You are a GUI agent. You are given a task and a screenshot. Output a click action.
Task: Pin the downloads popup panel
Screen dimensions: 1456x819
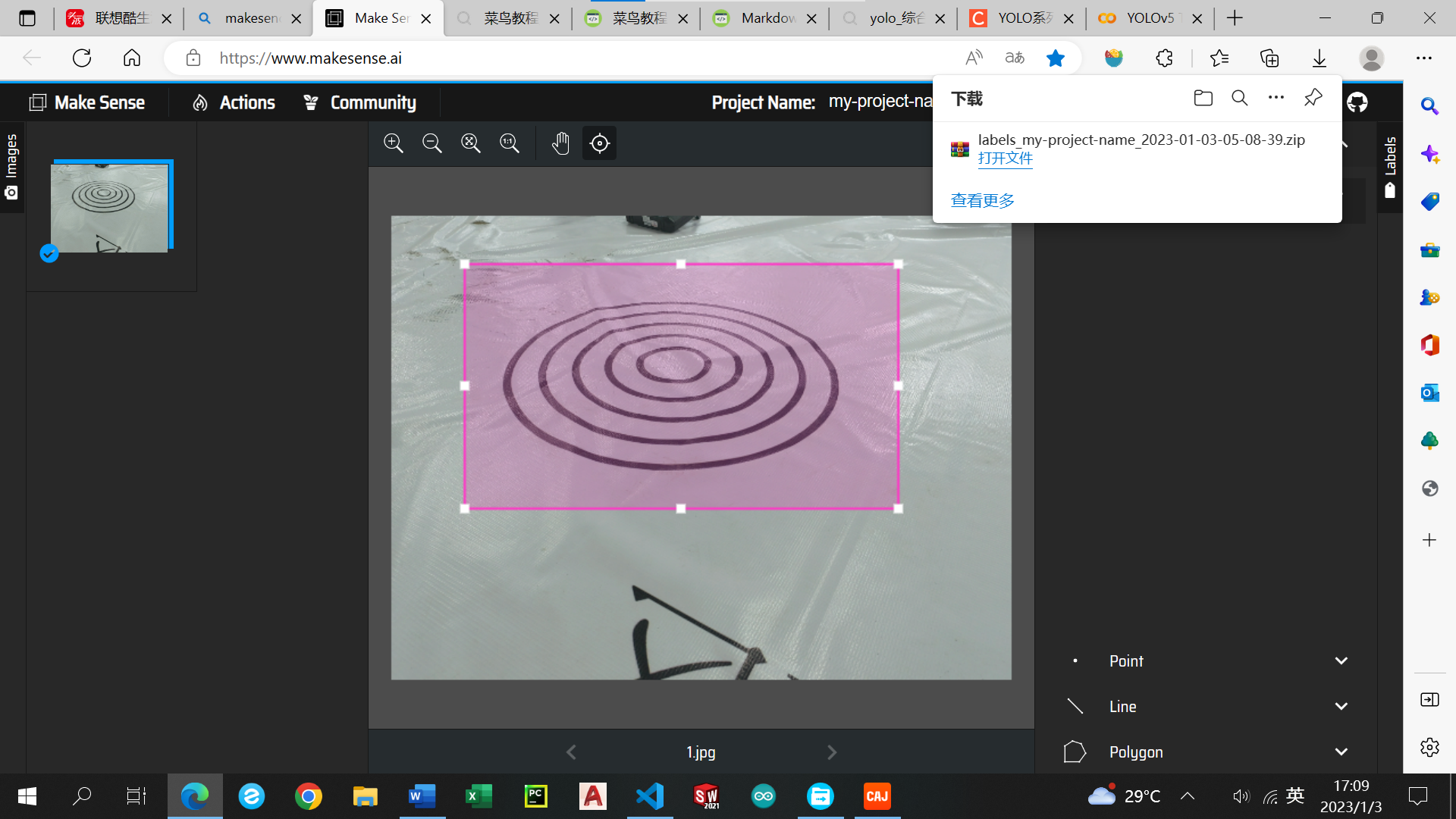(x=1313, y=98)
